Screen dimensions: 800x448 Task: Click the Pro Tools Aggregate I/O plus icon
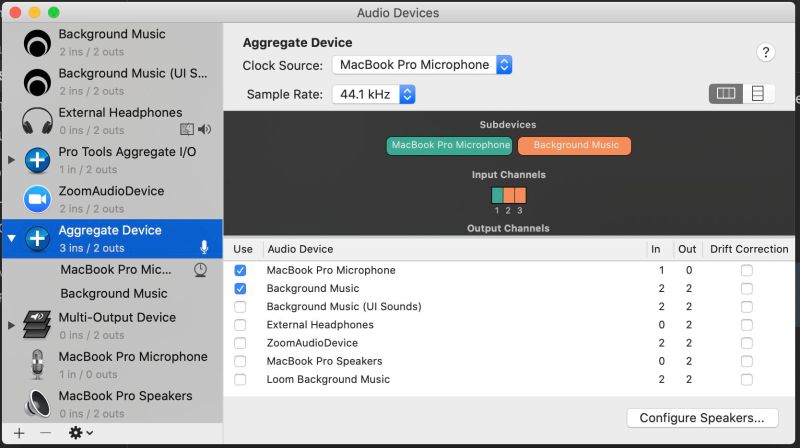(x=37, y=160)
